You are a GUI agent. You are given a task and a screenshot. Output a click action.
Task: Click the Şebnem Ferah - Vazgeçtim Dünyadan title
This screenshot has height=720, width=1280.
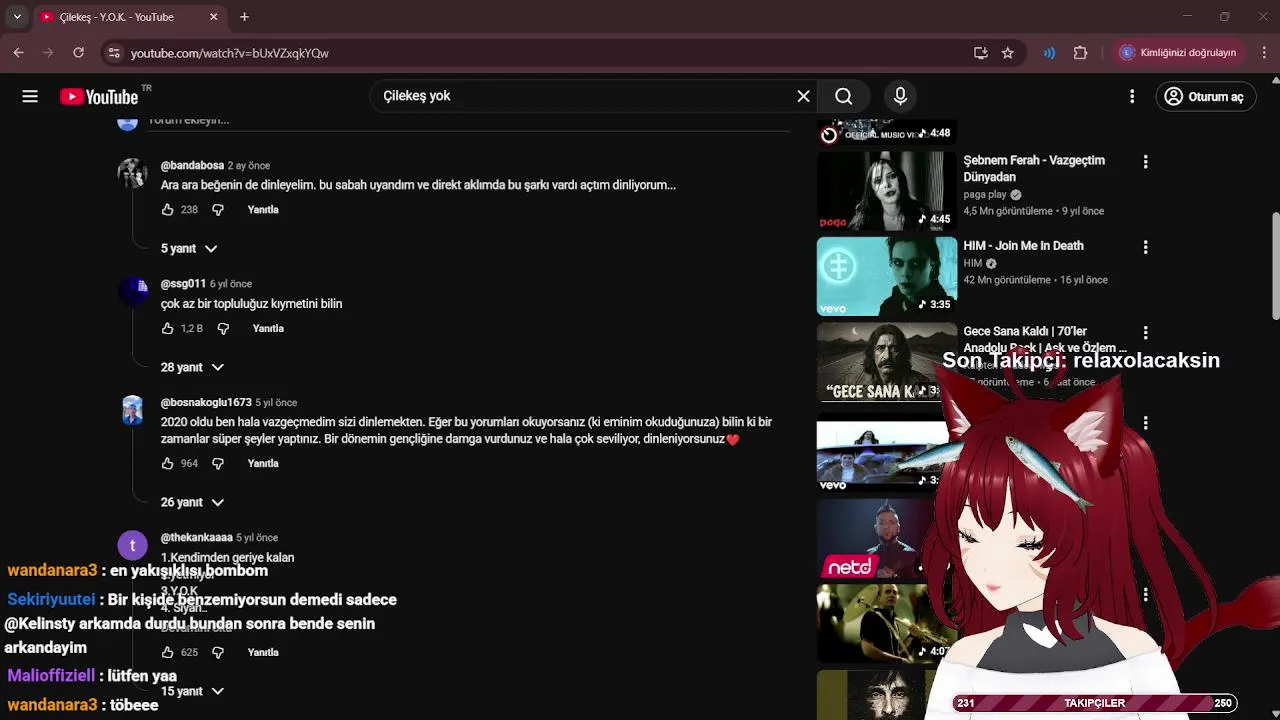(x=1034, y=169)
